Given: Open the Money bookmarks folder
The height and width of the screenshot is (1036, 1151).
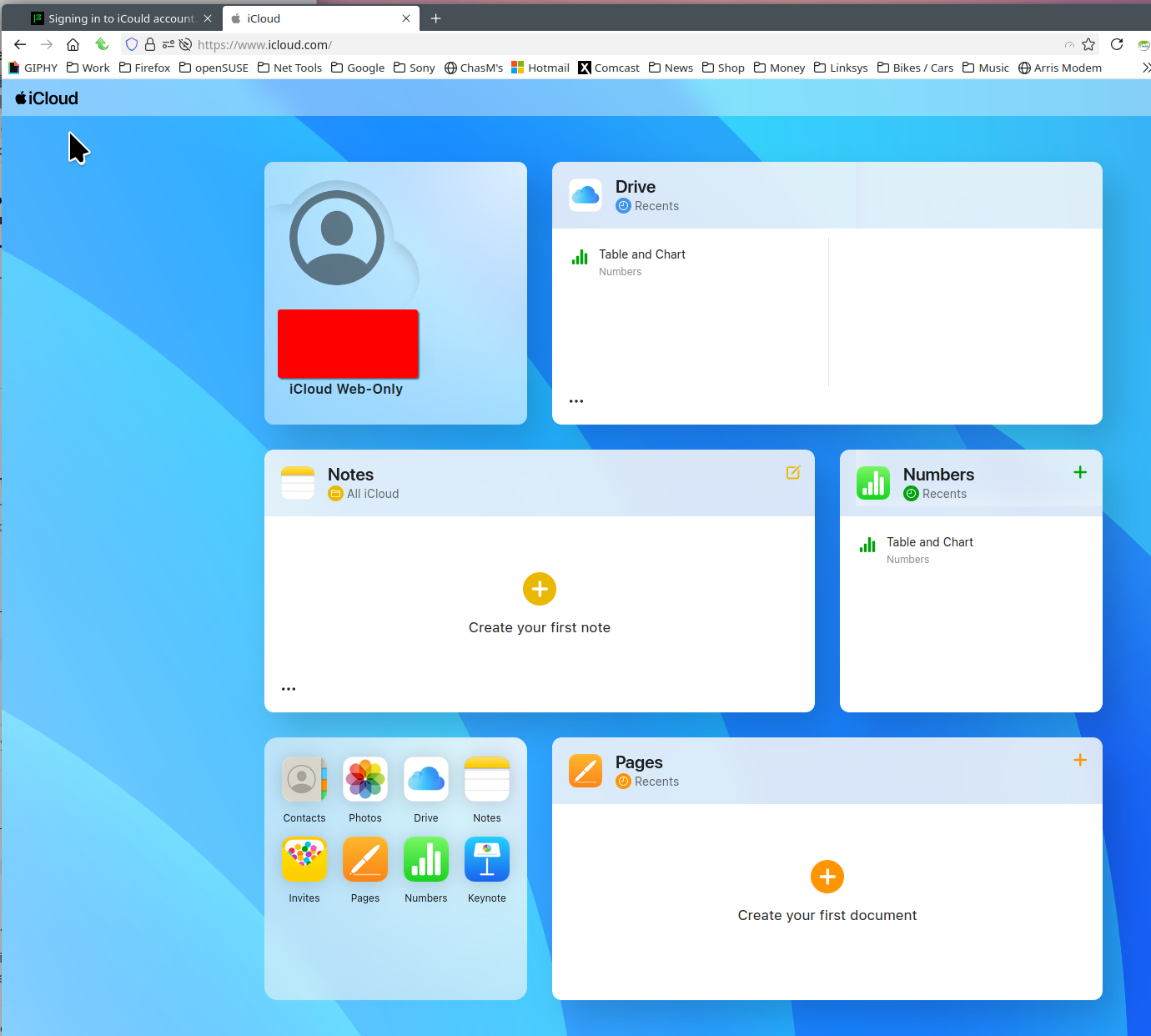Looking at the screenshot, I should [x=779, y=68].
